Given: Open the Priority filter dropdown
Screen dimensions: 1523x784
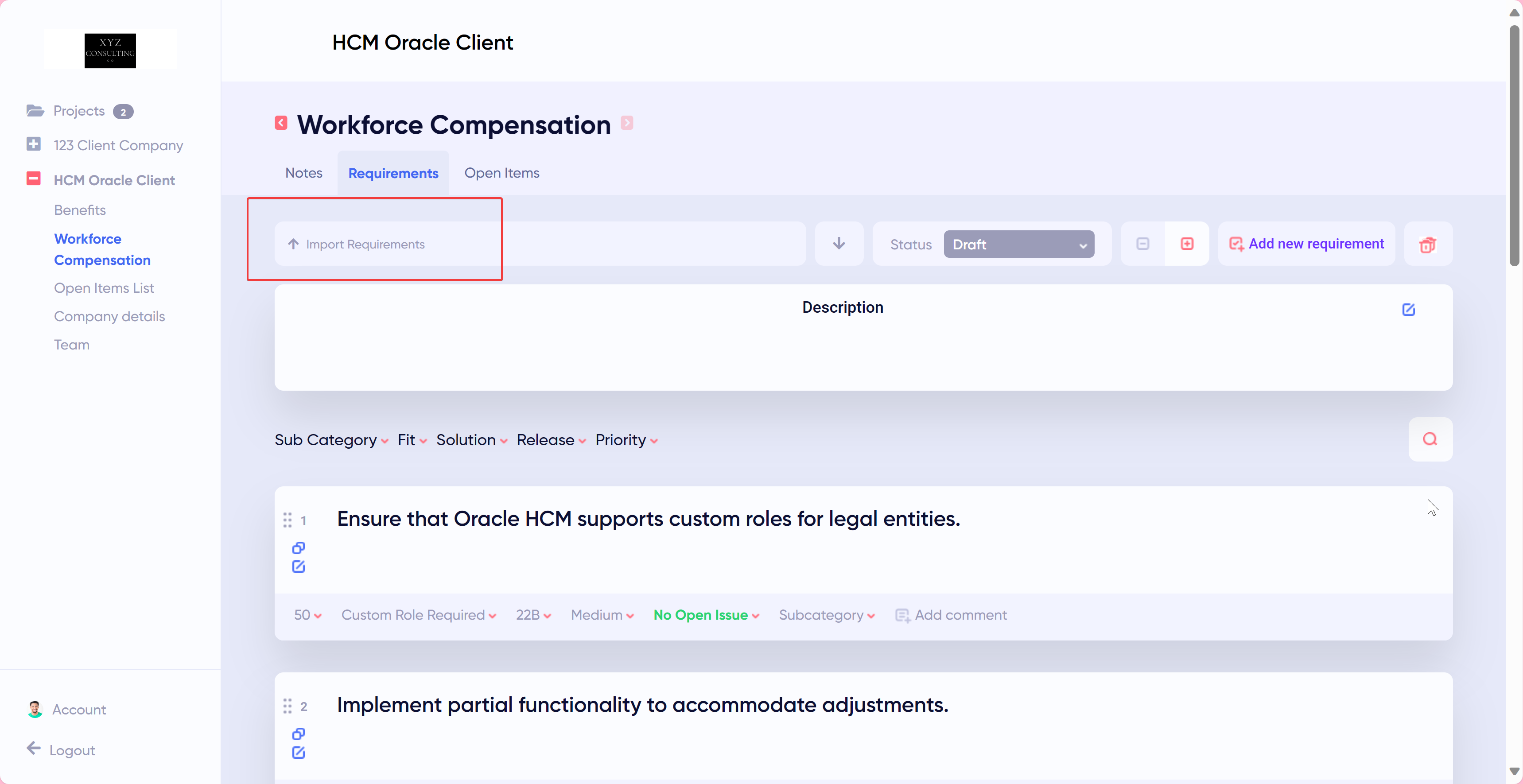Looking at the screenshot, I should coord(626,440).
